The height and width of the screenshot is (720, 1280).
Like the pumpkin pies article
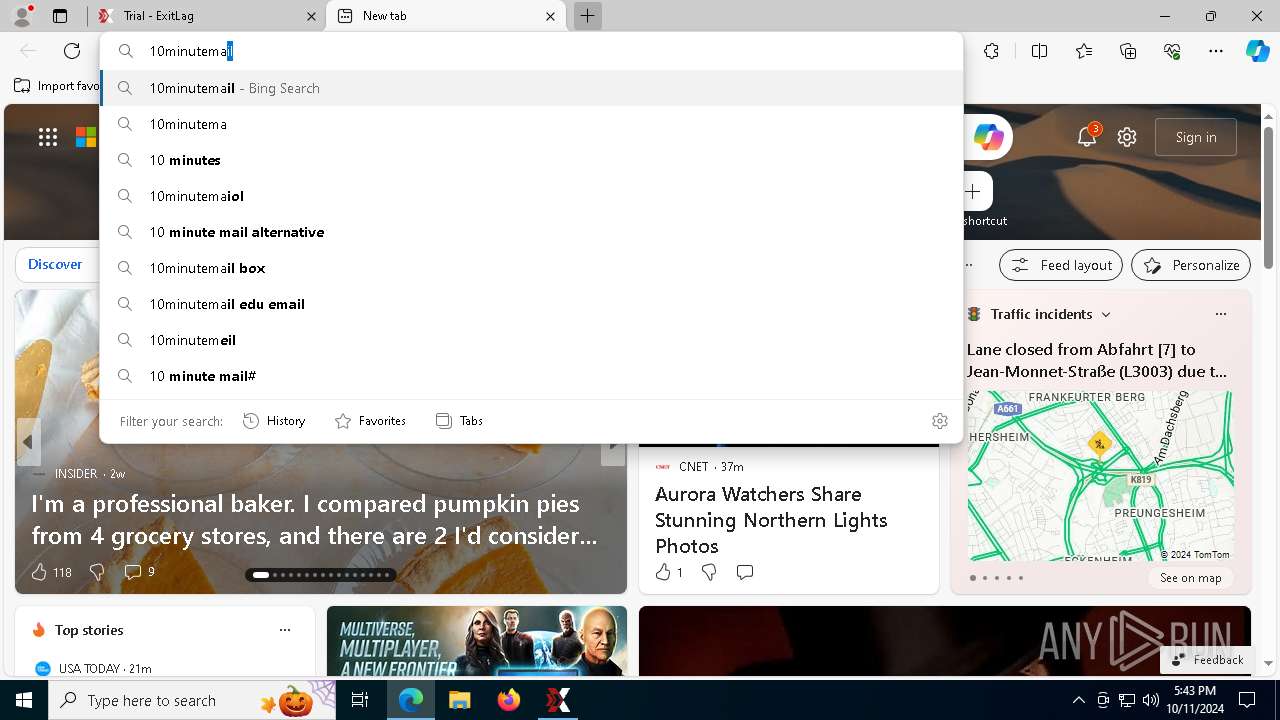pyautogui.click(x=51, y=572)
